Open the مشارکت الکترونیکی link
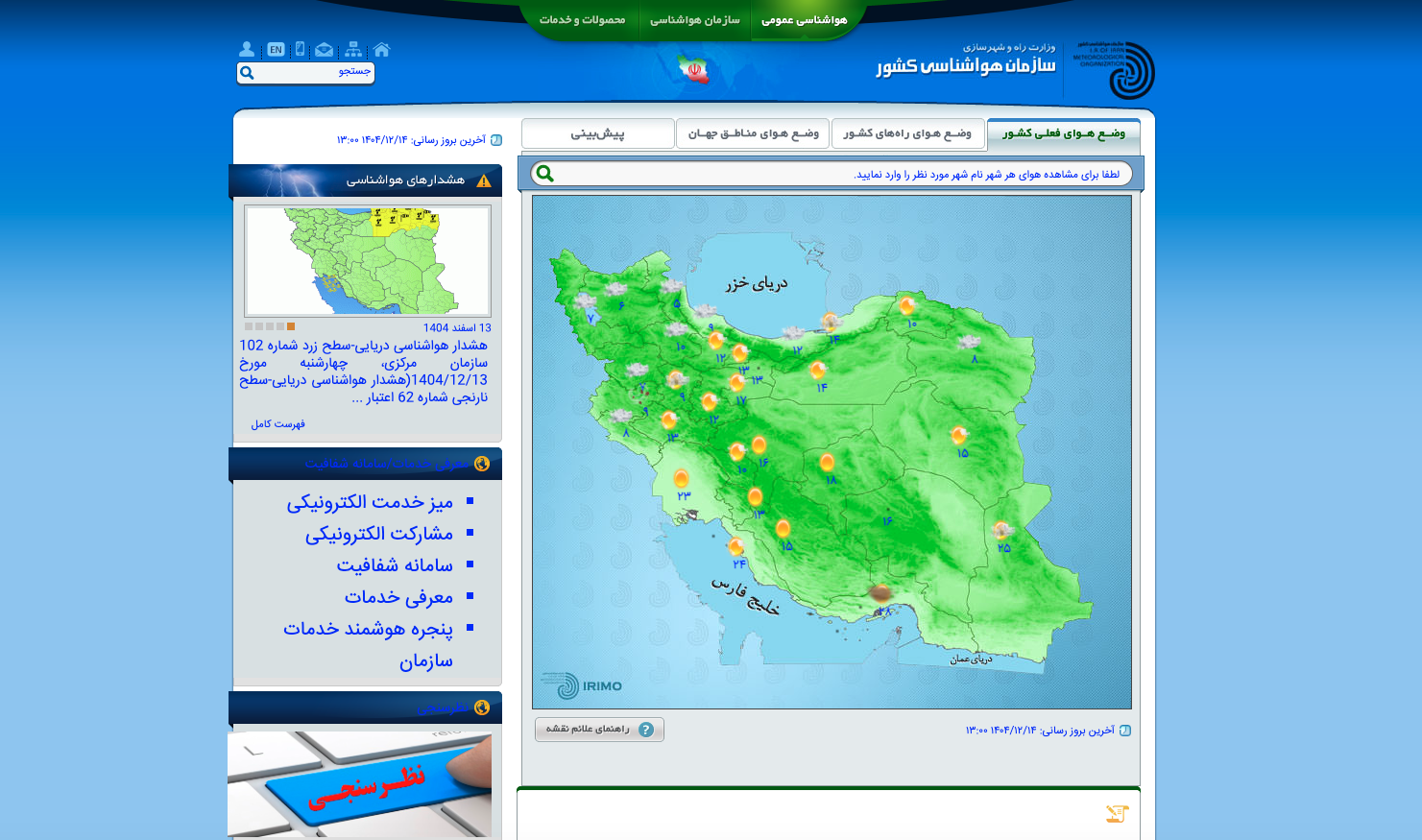1422x840 pixels. [379, 534]
